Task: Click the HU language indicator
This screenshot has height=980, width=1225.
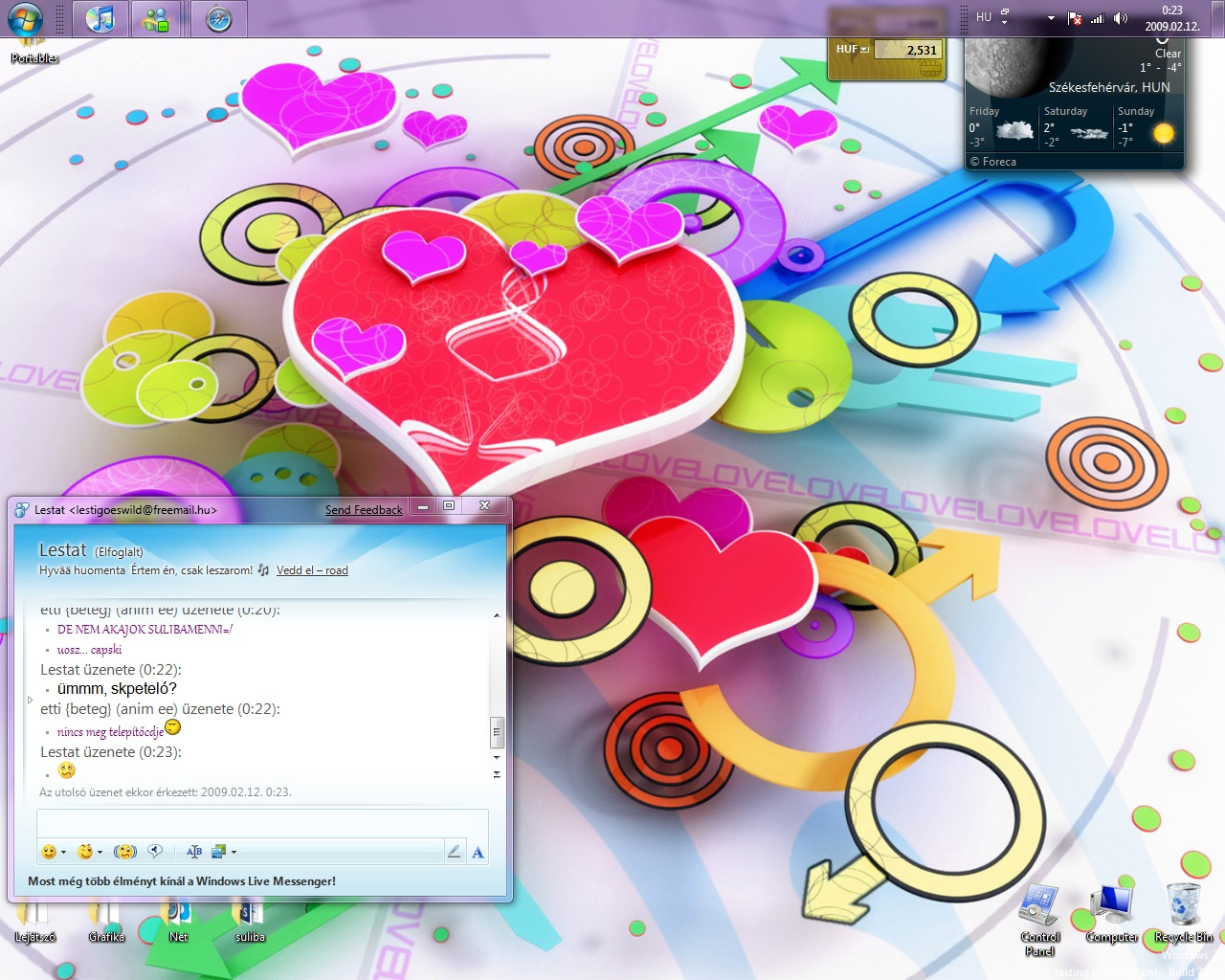Action: point(984,17)
